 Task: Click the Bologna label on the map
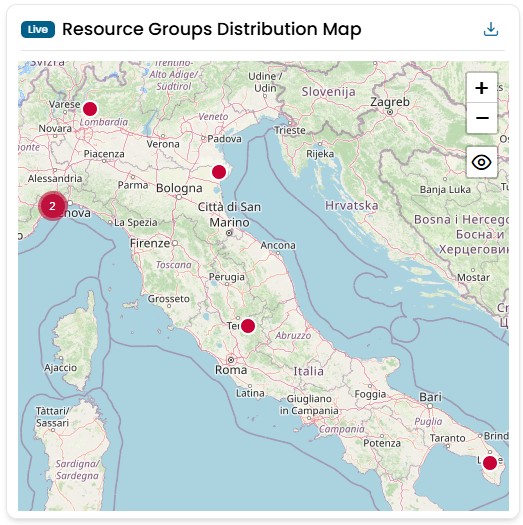click(x=179, y=188)
